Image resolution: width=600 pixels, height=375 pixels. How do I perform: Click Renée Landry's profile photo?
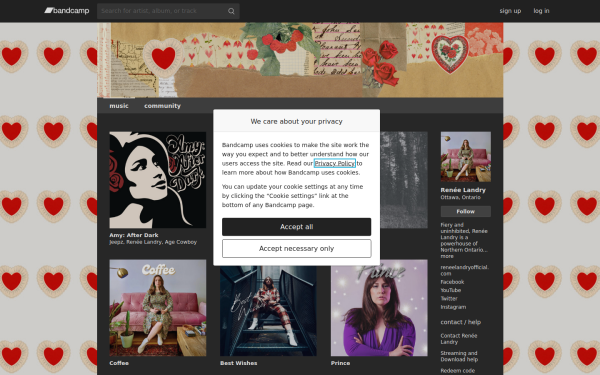[466, 157]
